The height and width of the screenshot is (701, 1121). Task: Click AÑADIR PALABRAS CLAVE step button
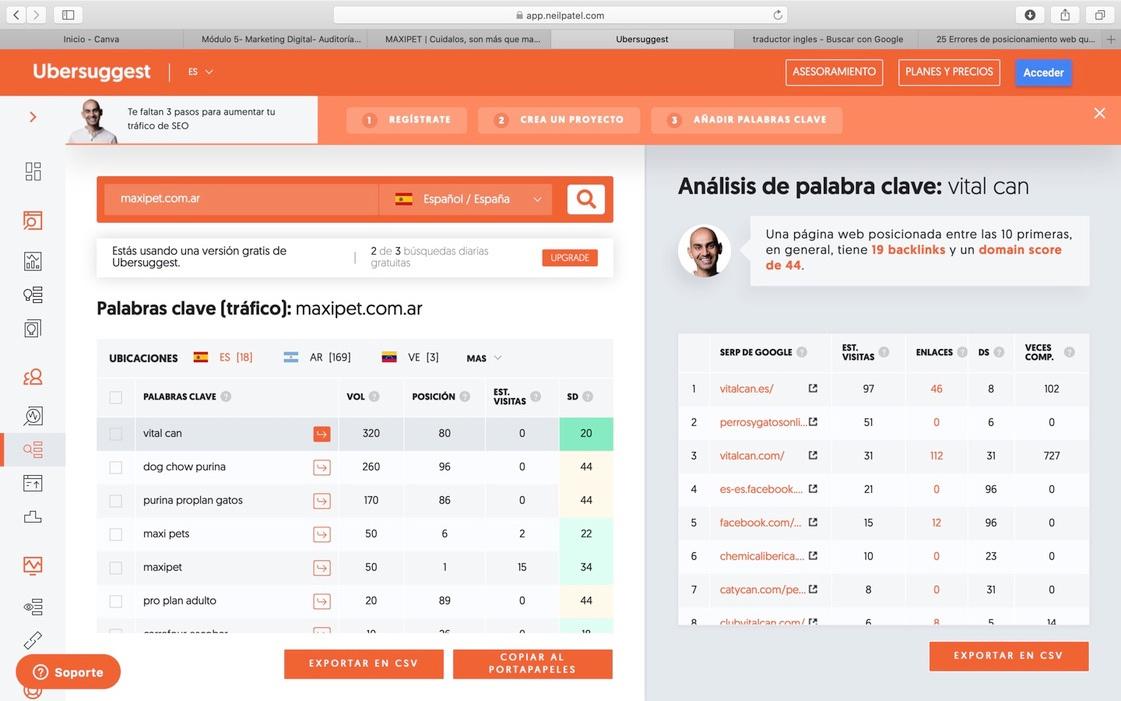tap(746, 120)
